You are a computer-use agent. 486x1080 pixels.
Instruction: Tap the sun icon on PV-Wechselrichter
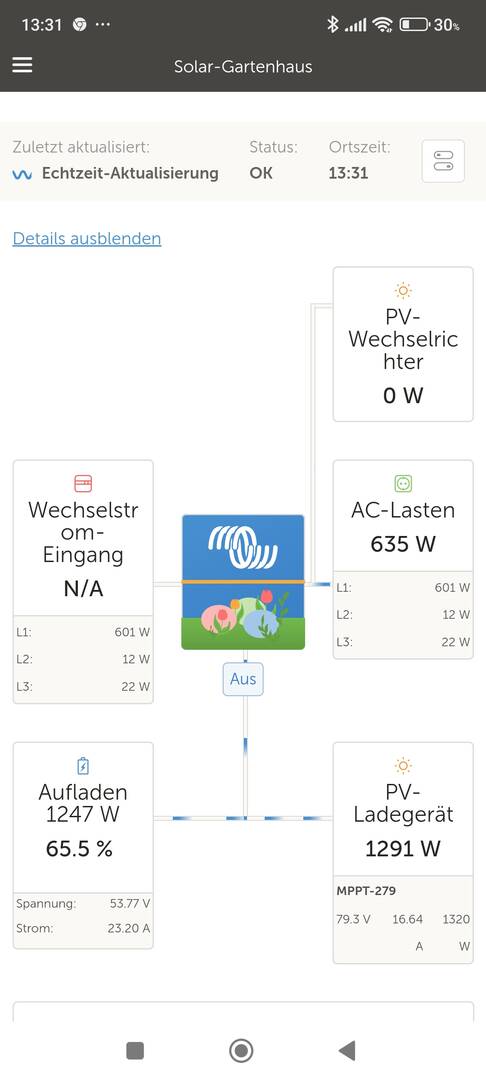[403, 290]
